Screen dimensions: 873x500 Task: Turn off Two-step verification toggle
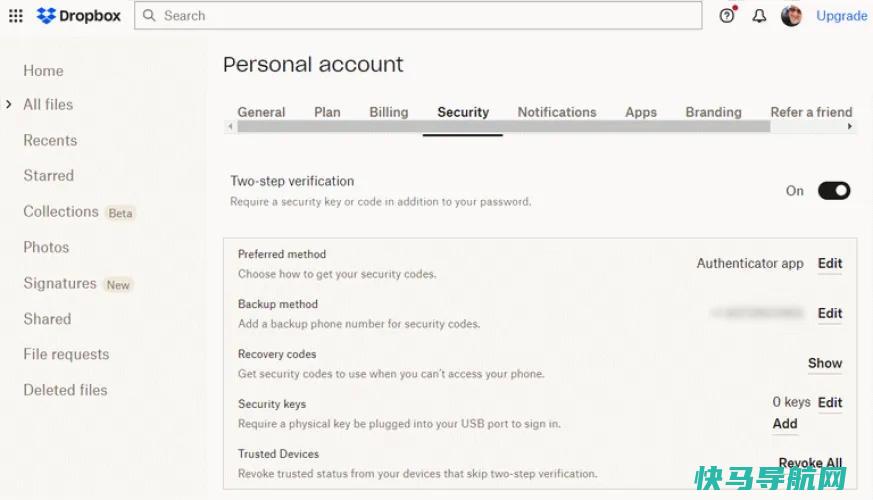[x=833, y=190]
